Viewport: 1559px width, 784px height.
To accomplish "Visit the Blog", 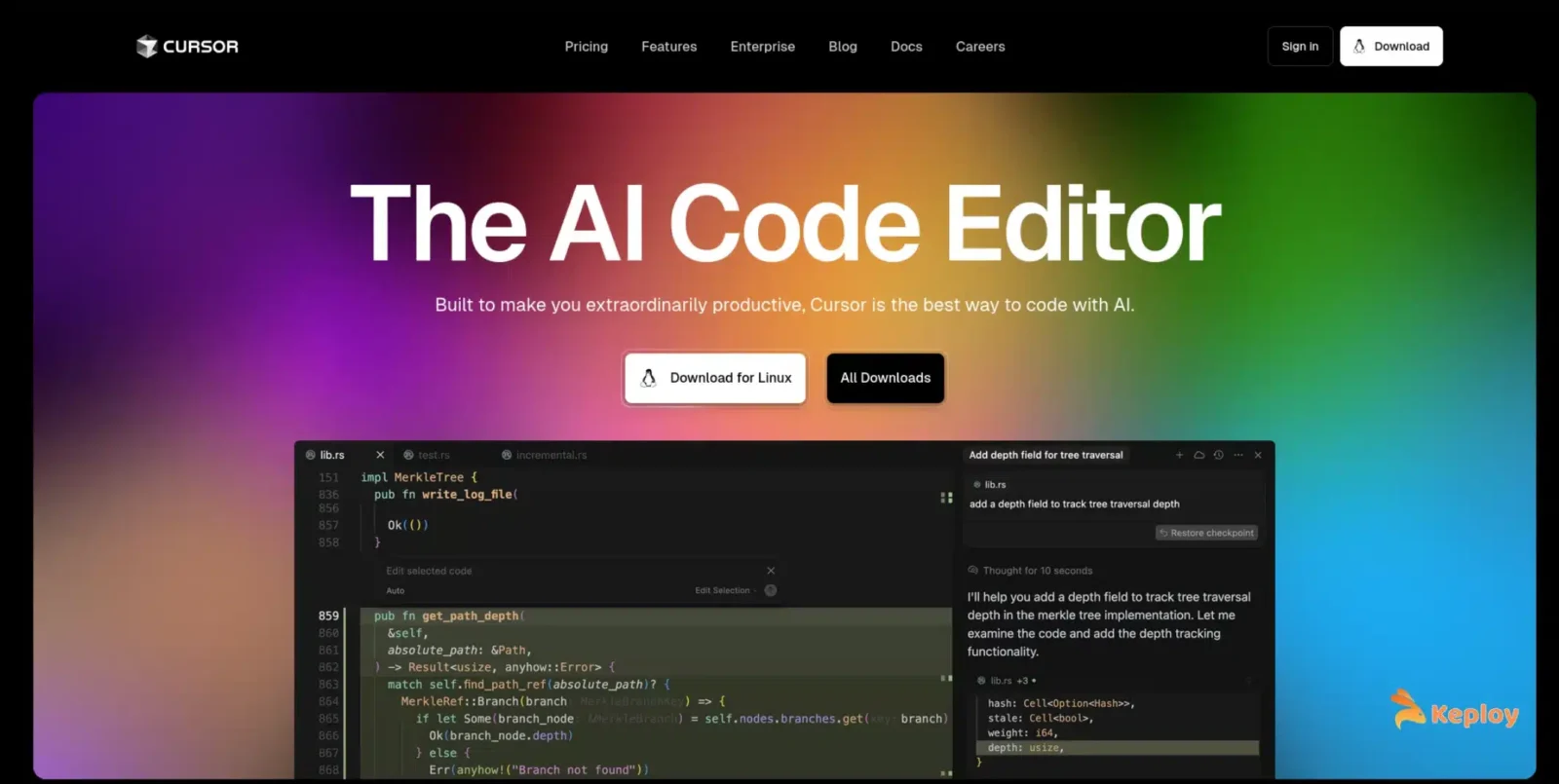I will click(843, 47).
